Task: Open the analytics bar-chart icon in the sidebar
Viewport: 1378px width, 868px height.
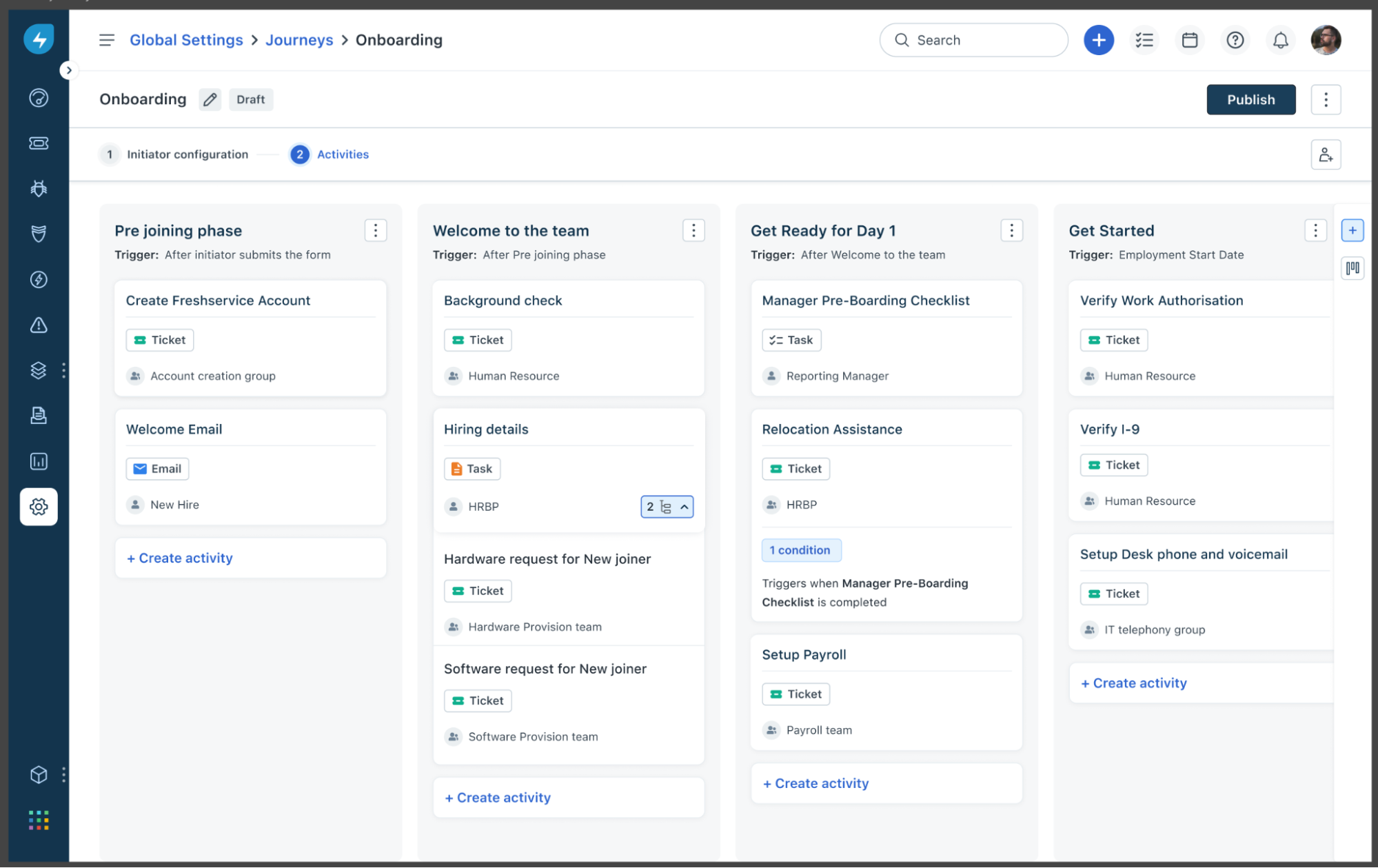Action: point(39,461)
